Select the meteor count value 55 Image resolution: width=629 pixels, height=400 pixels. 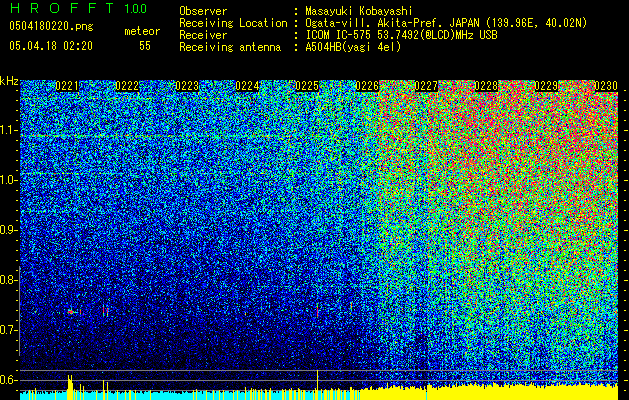tap(145, 46)
